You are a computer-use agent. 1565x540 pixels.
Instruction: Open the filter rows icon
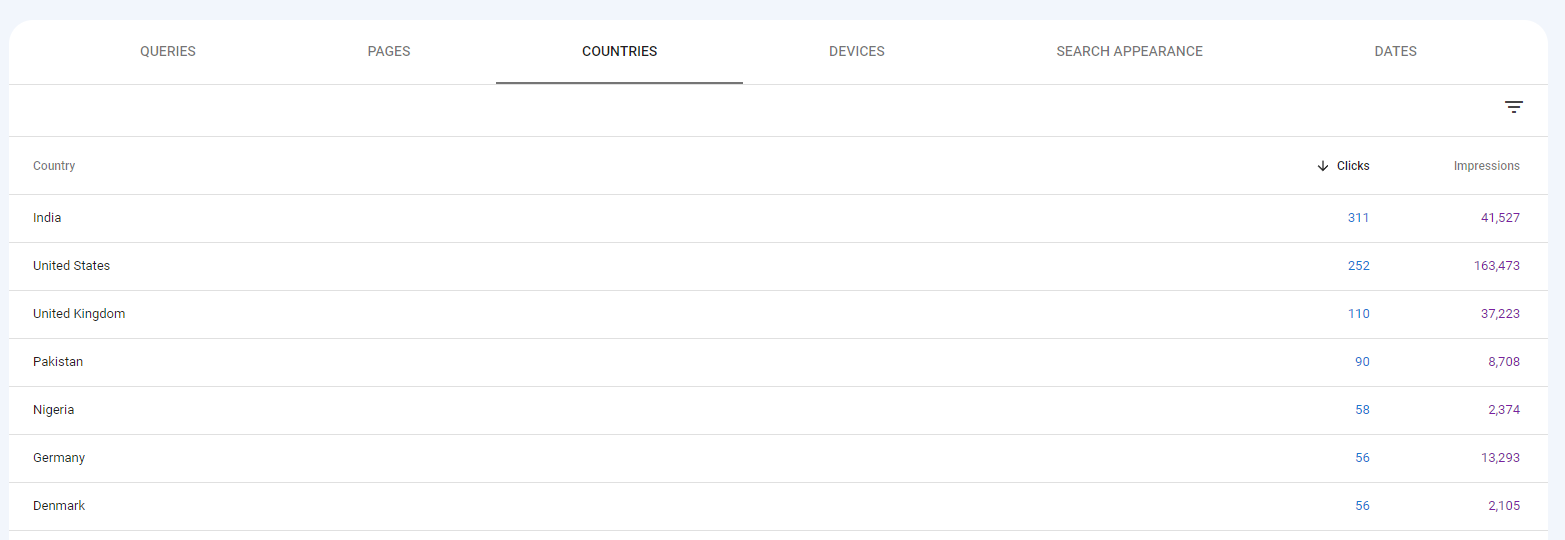[1513, 107]
